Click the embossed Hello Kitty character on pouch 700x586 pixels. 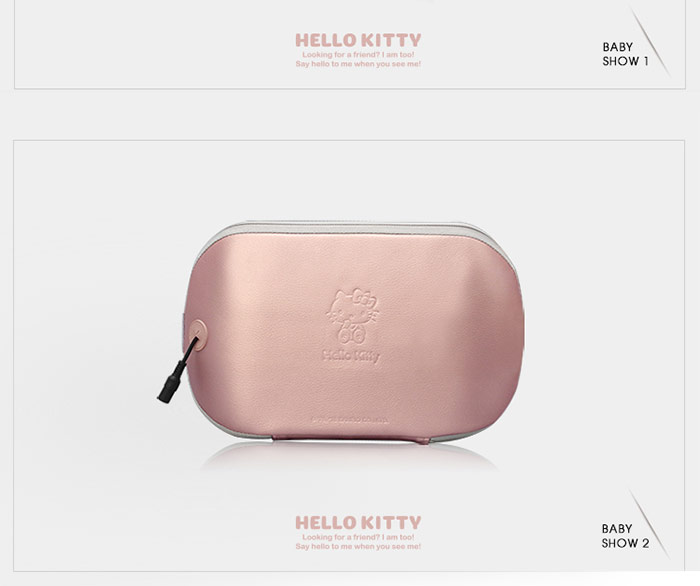click(x=353, y=316)
